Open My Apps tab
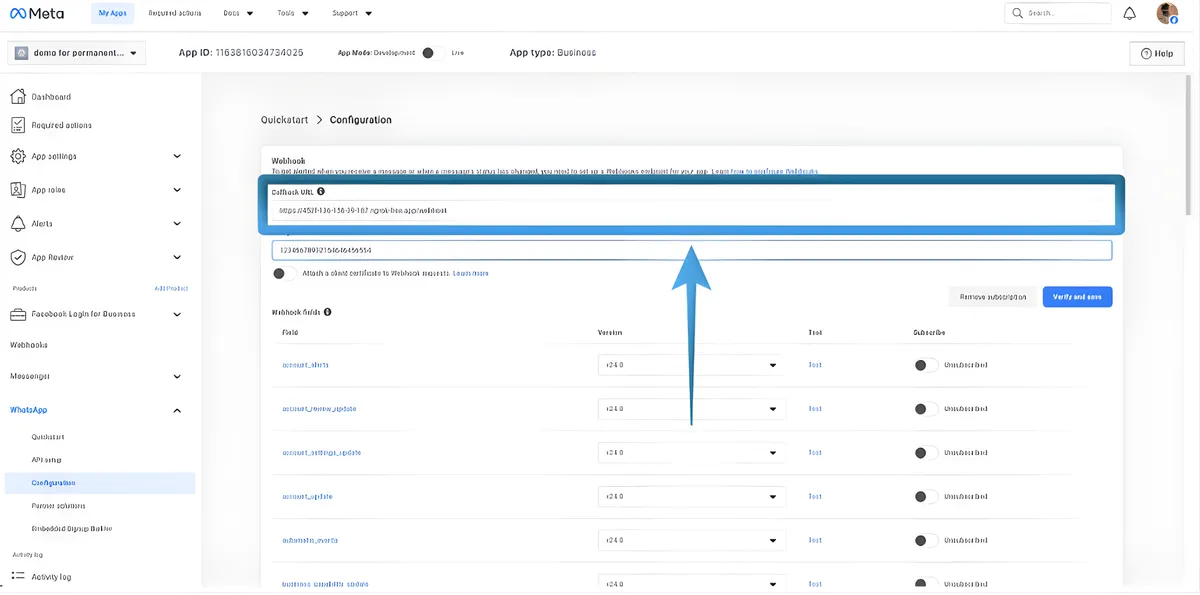Screen dimensions: 1200x595 click(x=112, y=13)
